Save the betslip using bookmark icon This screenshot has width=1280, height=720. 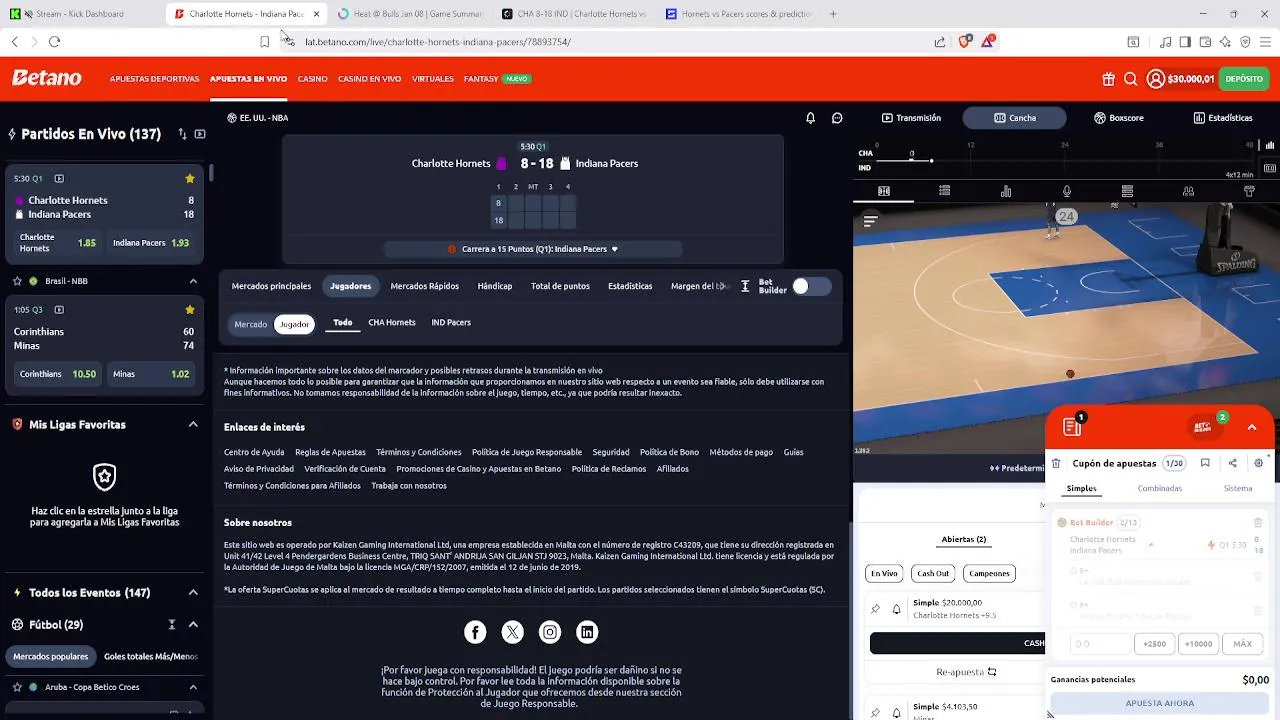click(1205, 463)
